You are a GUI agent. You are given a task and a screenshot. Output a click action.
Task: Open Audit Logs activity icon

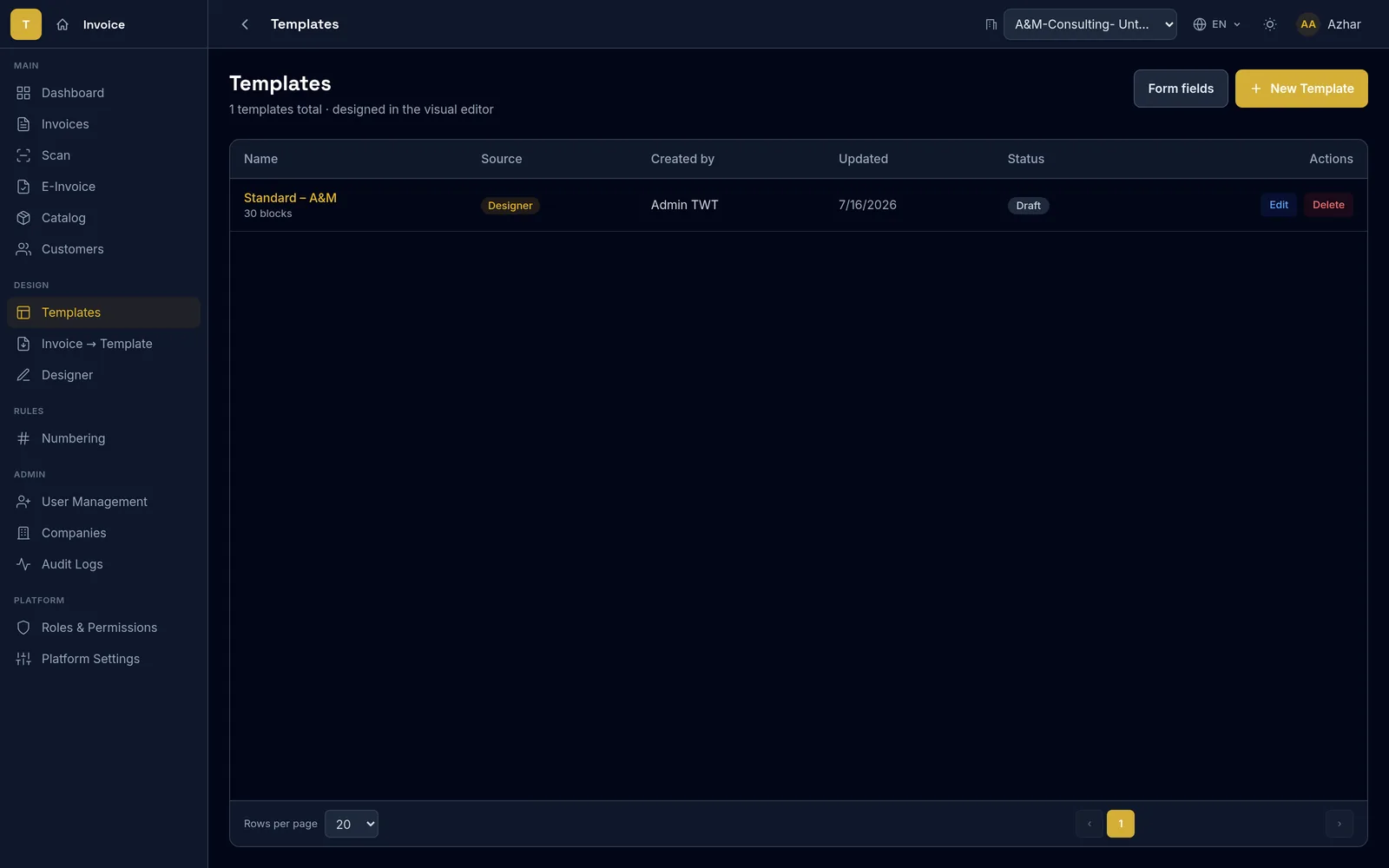(23, 564)
